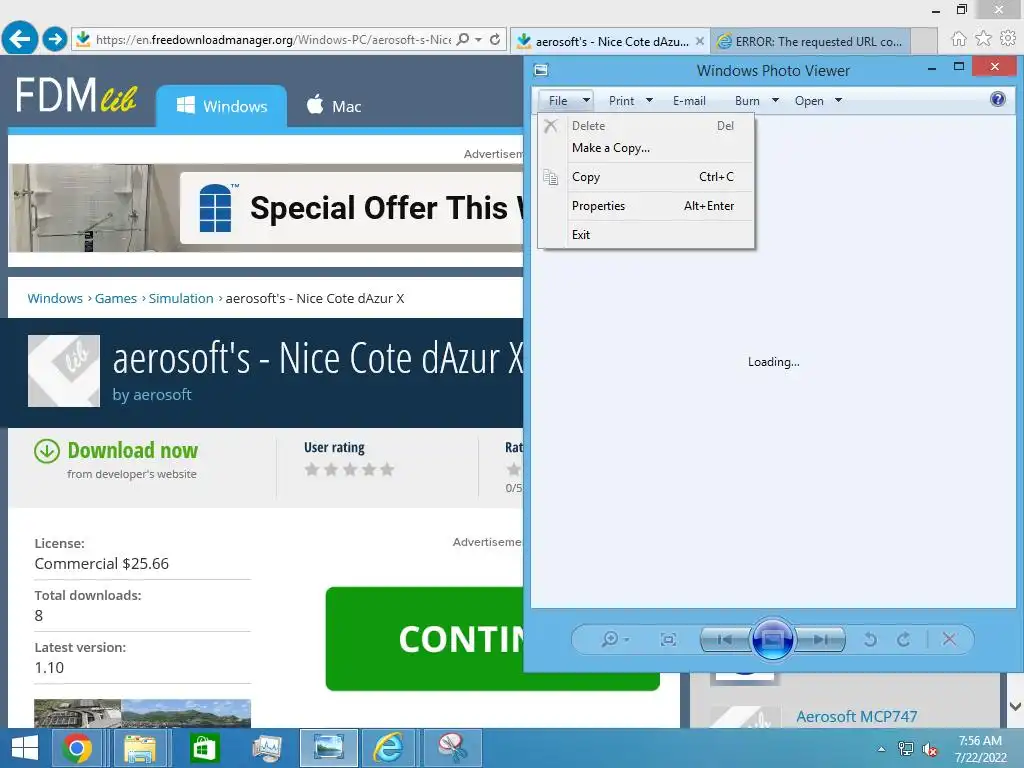The image size is (1024, 768).
Task: Open the Aerosoft MCP747 link
Action: pyautogui.click(x=856, y=716)
